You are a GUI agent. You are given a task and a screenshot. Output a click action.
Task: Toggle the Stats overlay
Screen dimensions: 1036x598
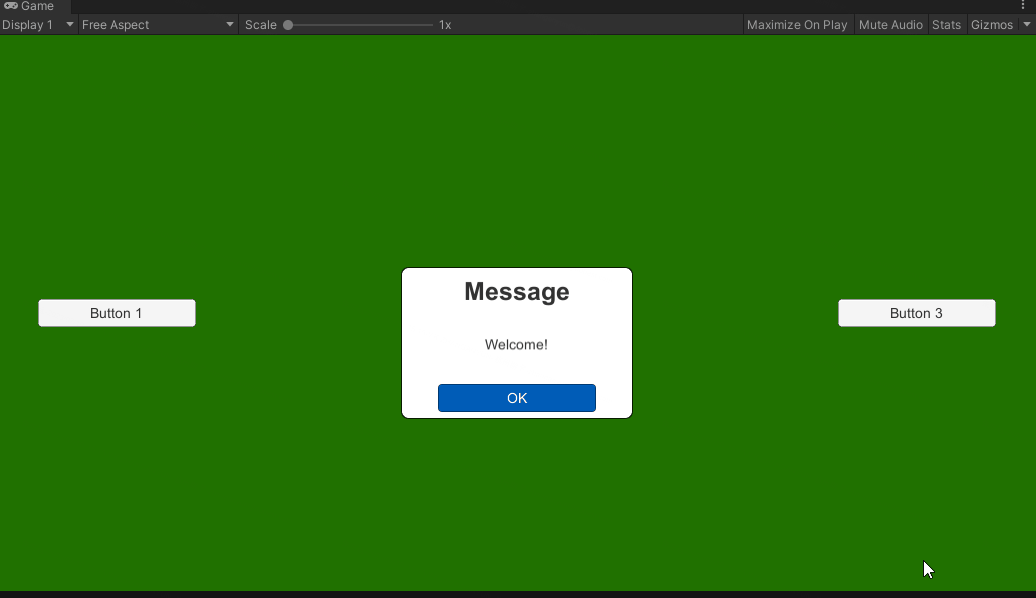click(946, 24)
